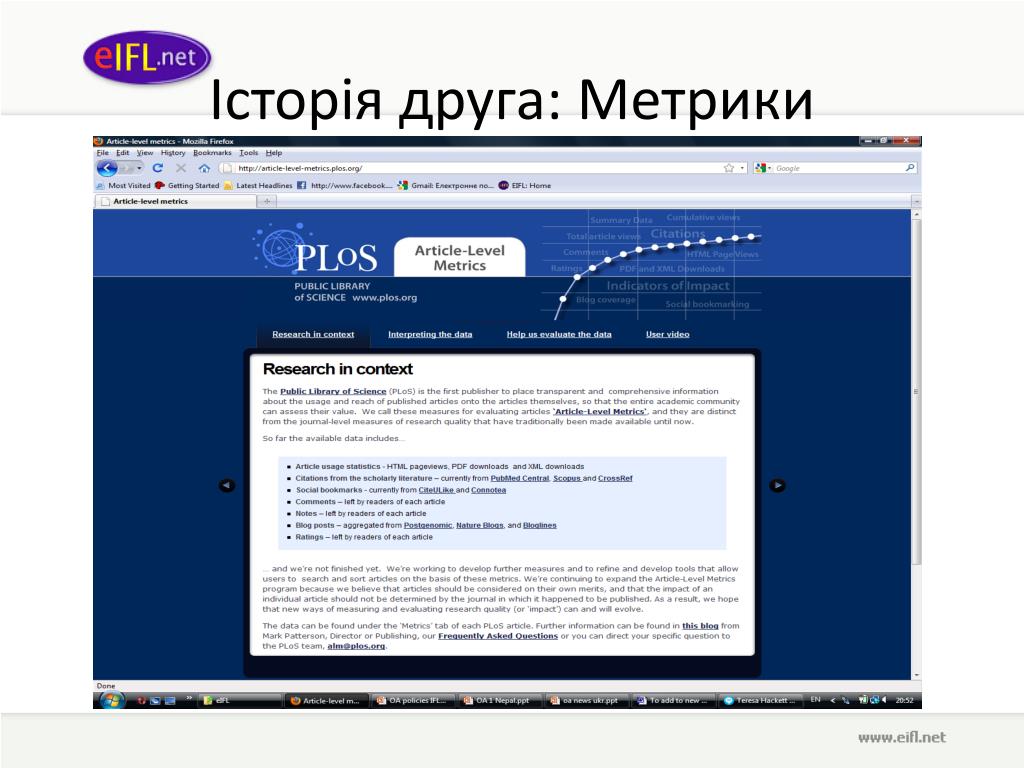The height and width of the screenshot is (768, 1024).
Task: Open the Getting Started bookmark
Action: [x=187, y=185]
